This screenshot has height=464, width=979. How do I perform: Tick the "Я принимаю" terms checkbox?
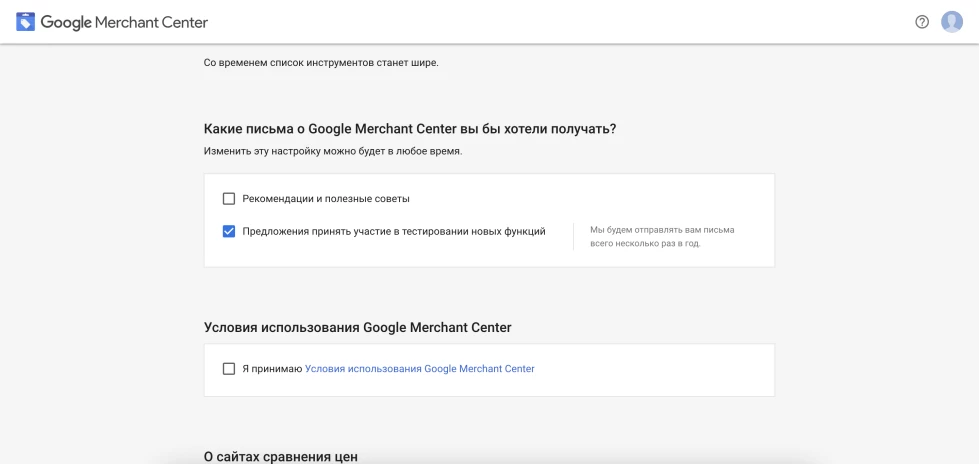(229, 369)
